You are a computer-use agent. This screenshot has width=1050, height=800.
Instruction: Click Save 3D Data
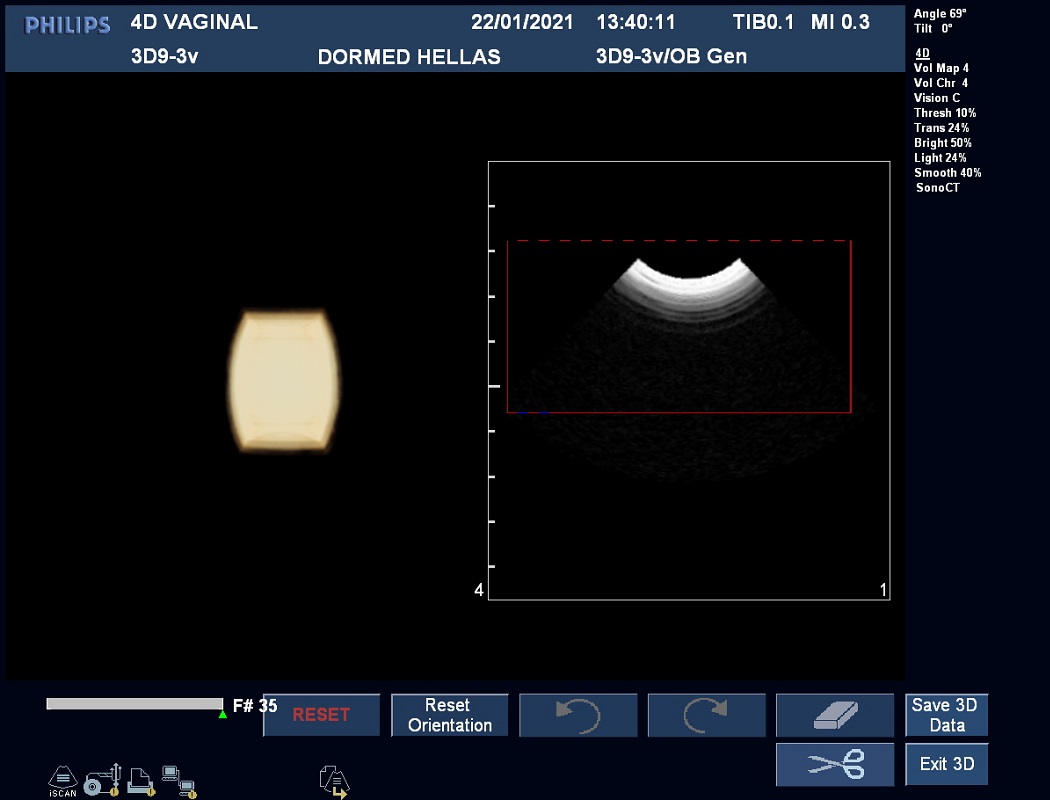946,715
